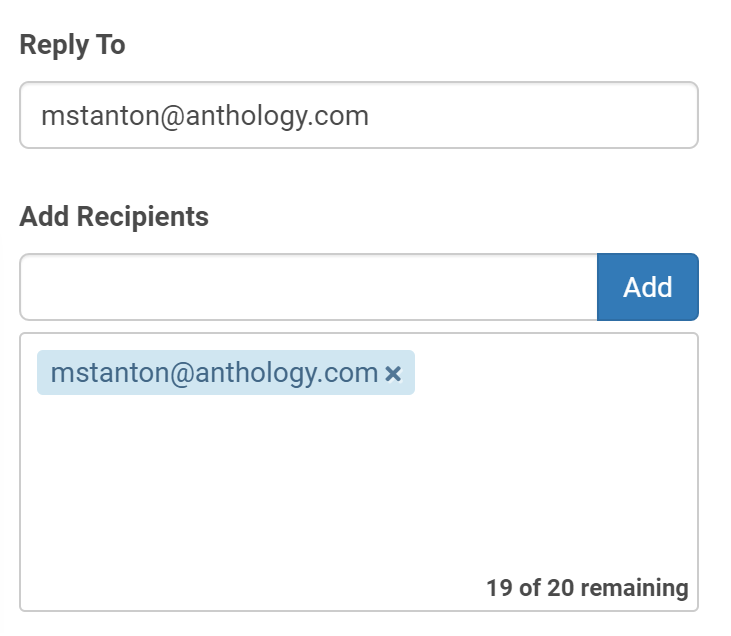Delete the added recipient tag
Screen dimensions: 731x636
(393, 374)
